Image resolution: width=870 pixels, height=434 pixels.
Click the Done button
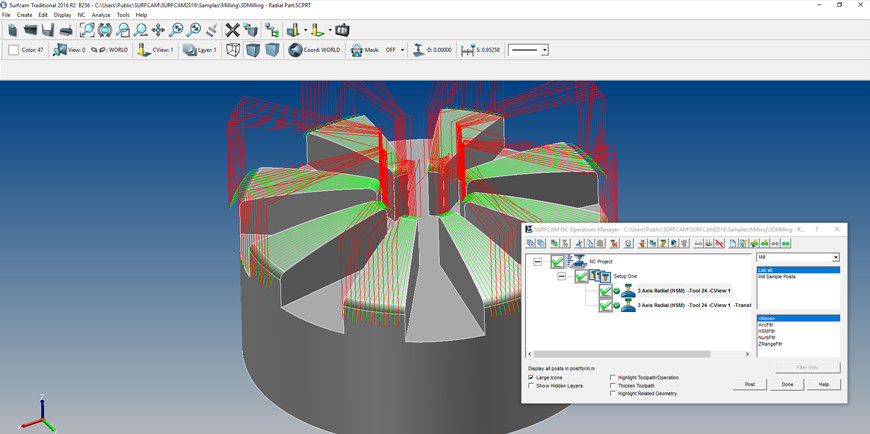pyautogui.click(x=787, y=384)
